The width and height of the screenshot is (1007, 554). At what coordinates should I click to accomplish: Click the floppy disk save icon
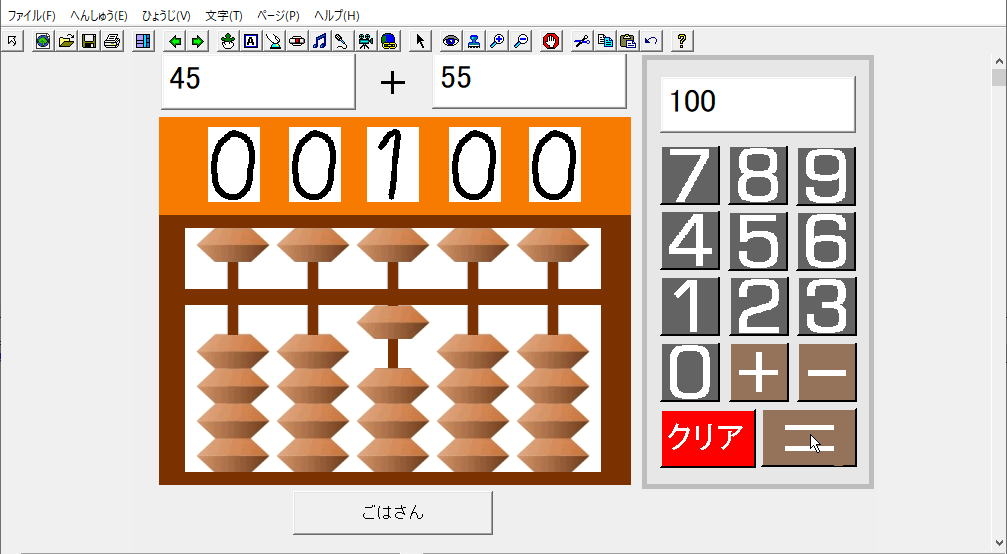89,41
